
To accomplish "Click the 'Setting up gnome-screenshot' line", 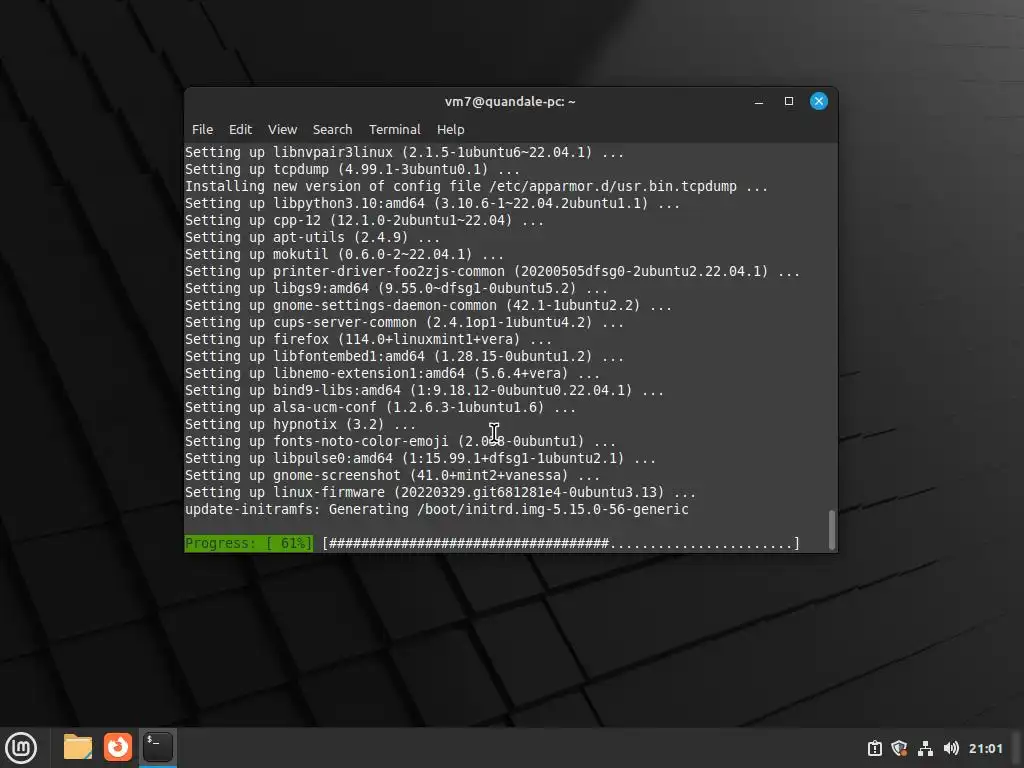I will tap(392, 475).
